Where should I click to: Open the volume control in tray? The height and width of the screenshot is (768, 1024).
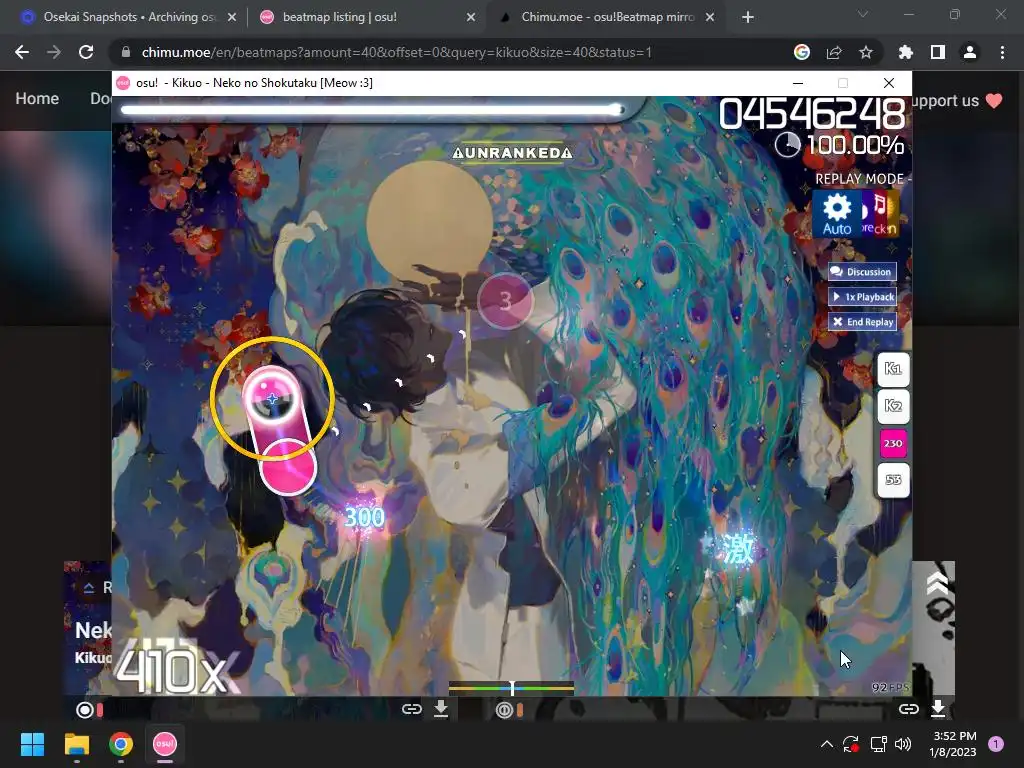pos(903,744)
